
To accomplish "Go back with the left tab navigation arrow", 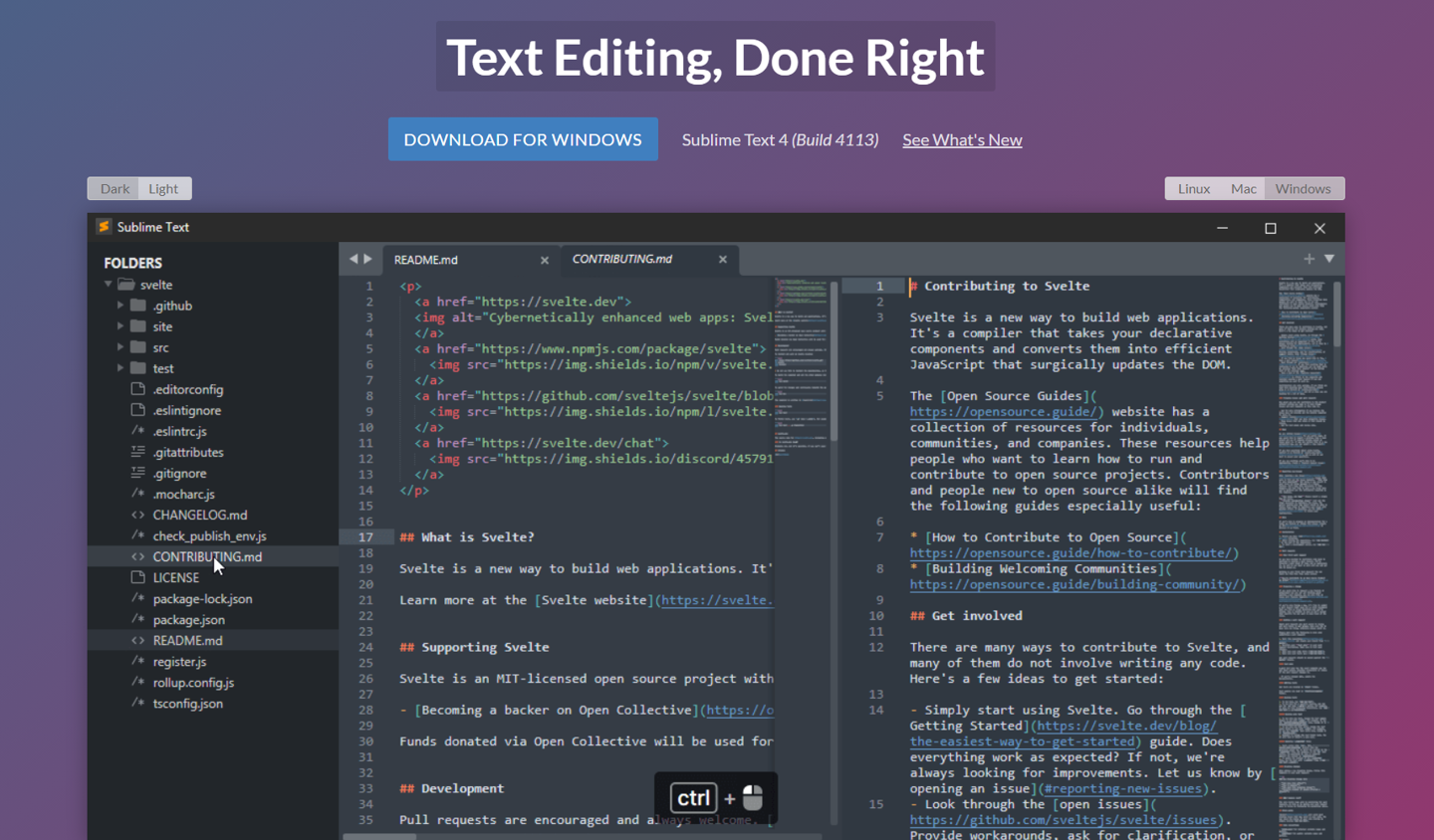I will [x=353, y=259].
